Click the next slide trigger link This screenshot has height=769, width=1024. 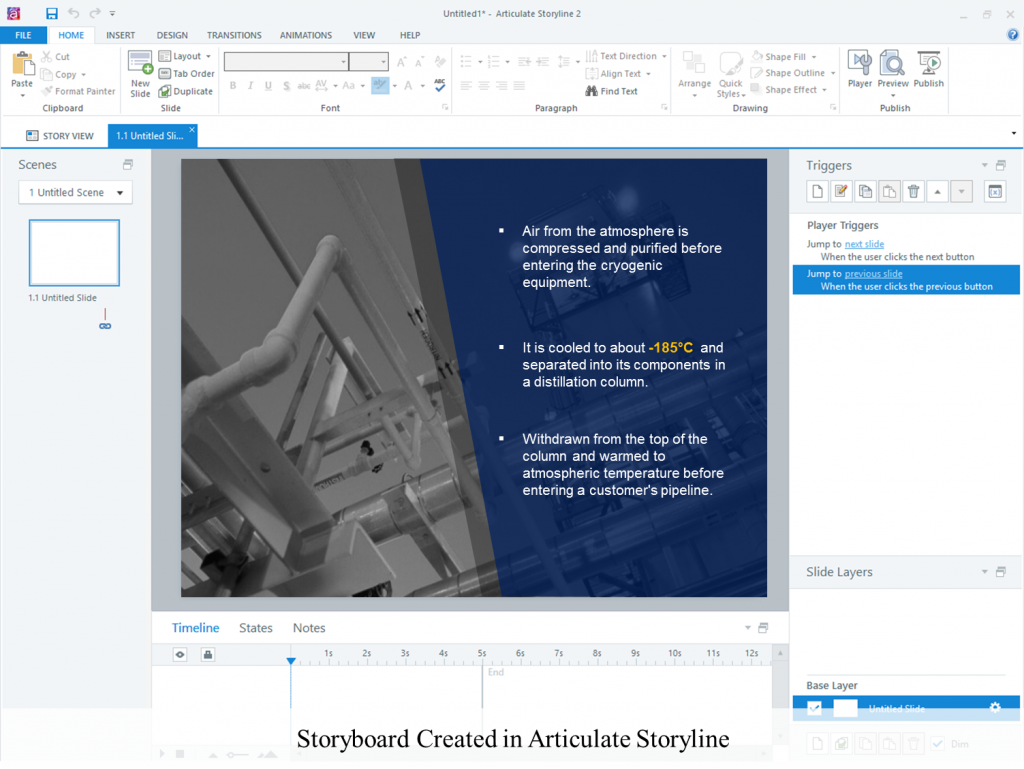(x=864, y=243)
